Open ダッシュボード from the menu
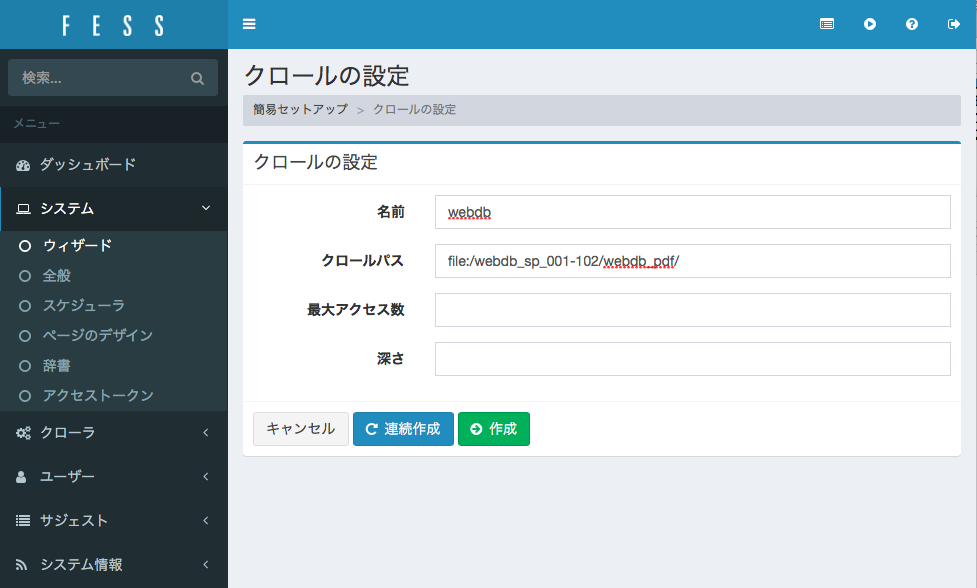This screenshot has width=977, height=588. click(113, 164)
